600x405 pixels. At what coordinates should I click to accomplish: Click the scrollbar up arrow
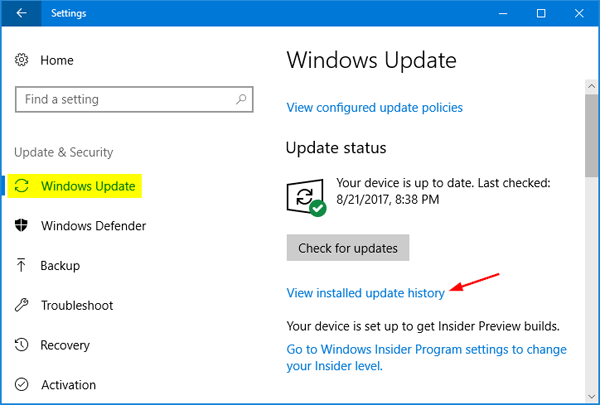pos(592,86)
